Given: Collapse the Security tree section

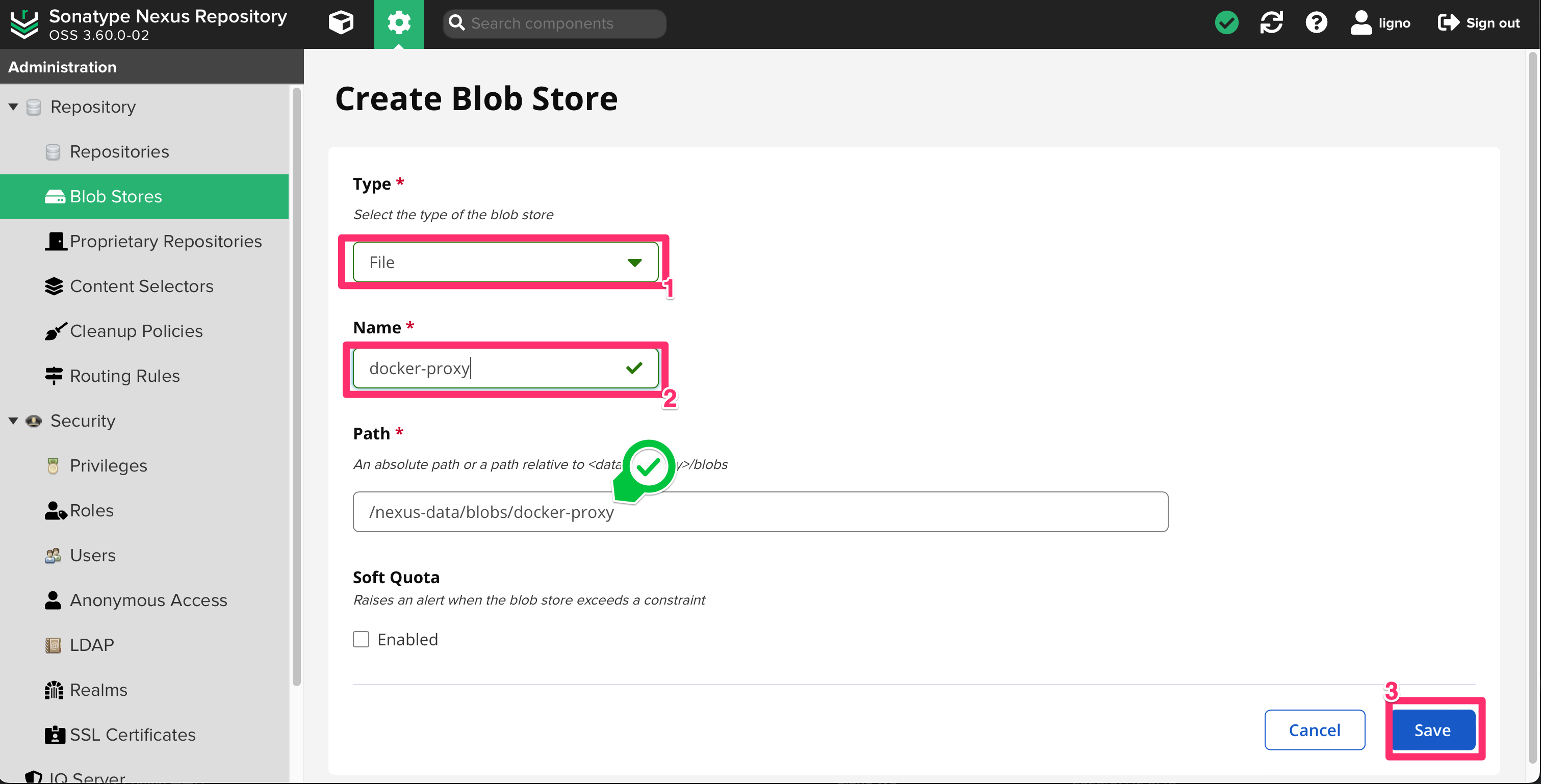Looking at the screenshot, I should point(13,421).
